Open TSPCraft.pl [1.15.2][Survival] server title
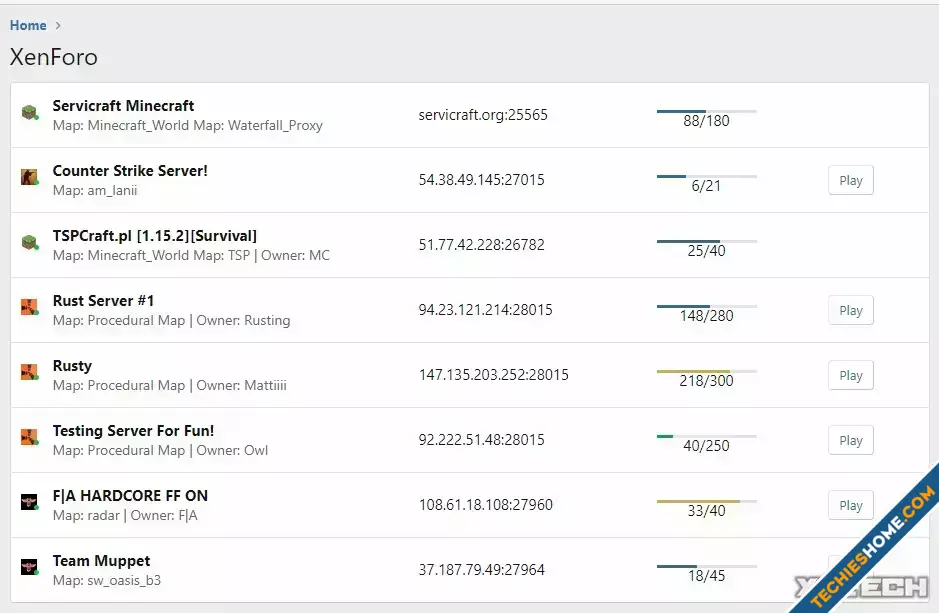939x613 pixels. pos(155,236)
